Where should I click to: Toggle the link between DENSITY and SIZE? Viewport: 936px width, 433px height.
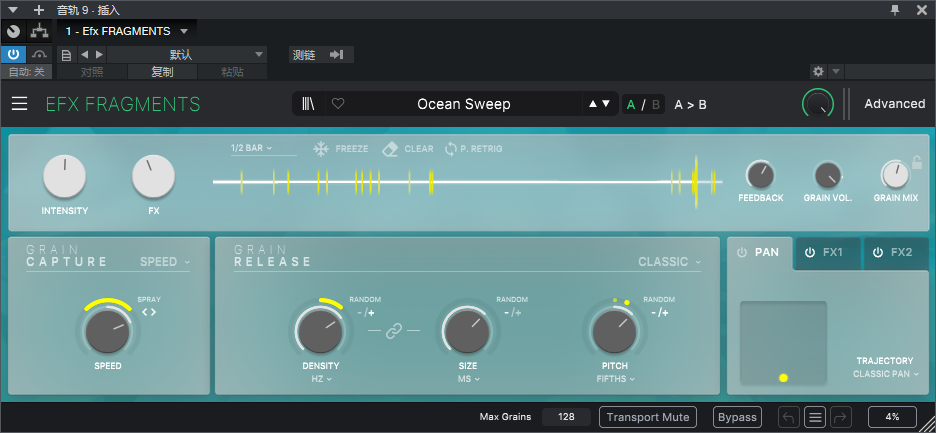393,330
